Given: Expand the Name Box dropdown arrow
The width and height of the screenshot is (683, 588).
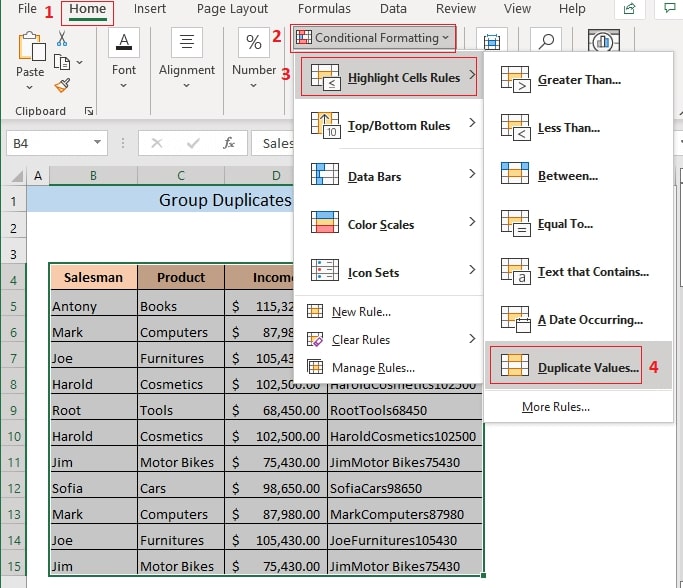Looking at the screenshot, I should pyautogui.click(x=98, y=142).
